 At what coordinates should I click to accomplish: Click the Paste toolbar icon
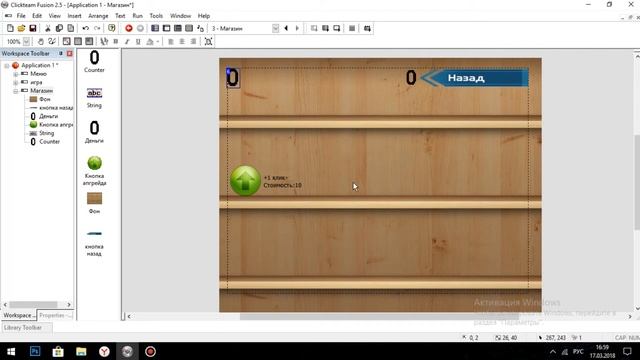click(x=71, y=28)
